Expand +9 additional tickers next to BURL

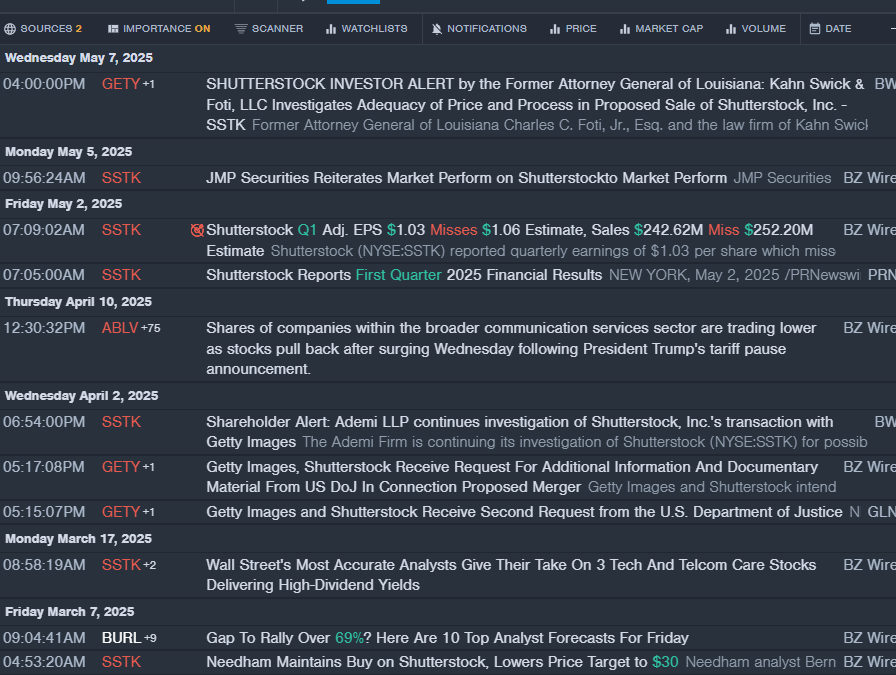click(150, 638)
